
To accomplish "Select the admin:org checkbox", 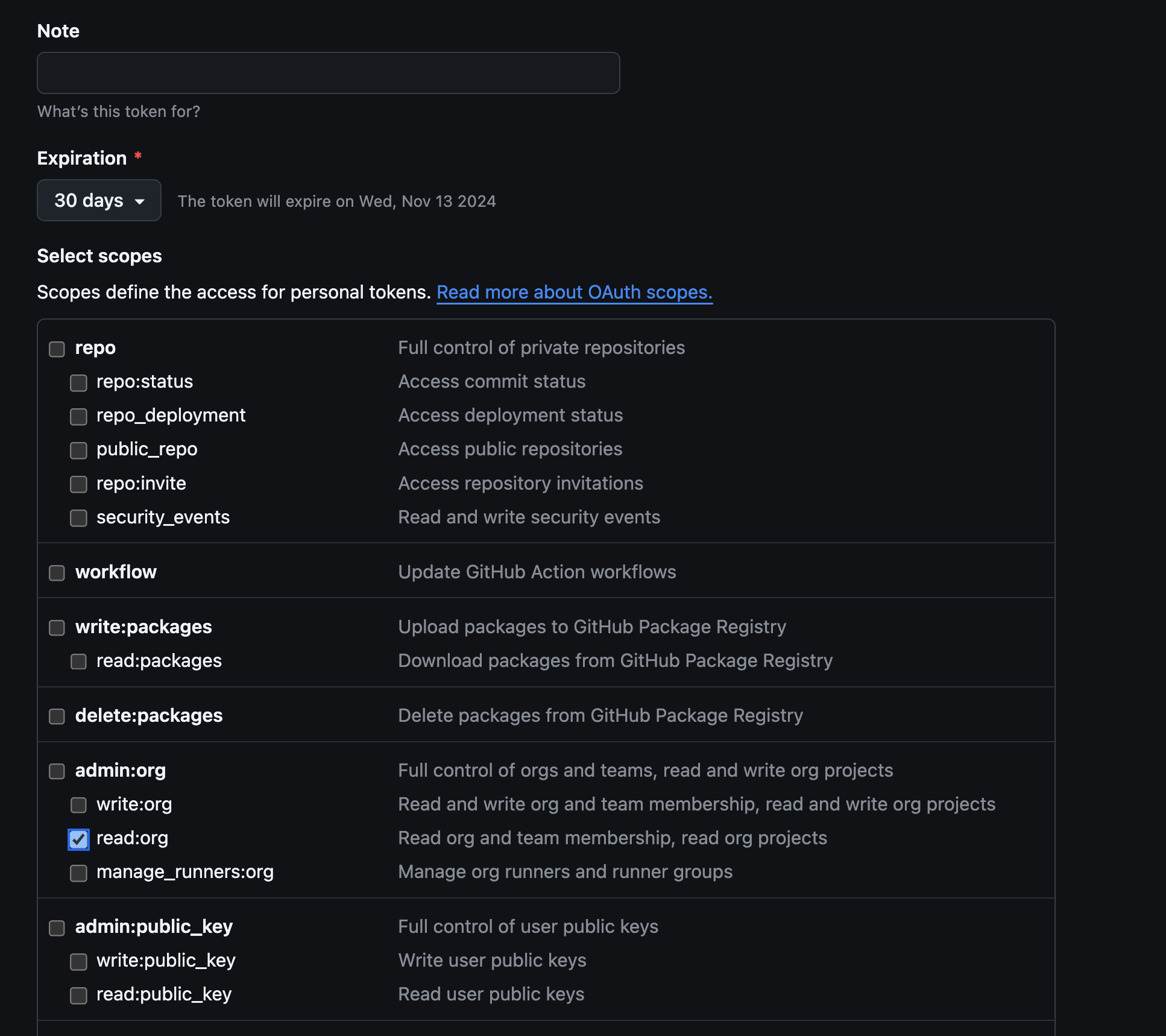I will click(57, 771).
